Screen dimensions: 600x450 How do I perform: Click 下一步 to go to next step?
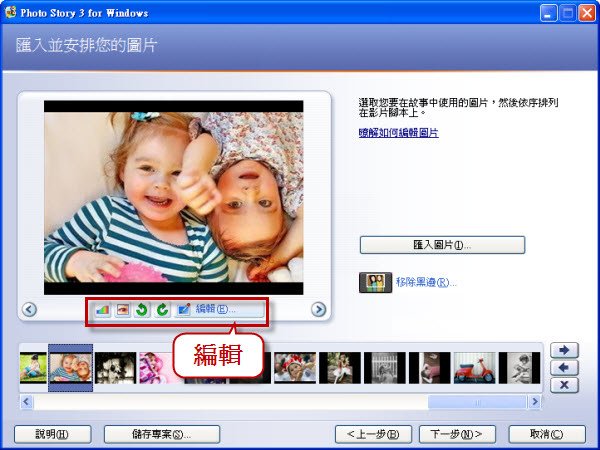click(x=457, y=434)
